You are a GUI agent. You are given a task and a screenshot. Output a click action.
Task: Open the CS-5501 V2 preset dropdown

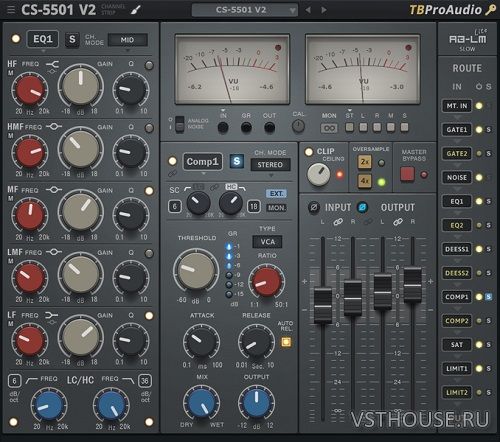(x=245, y=10)
